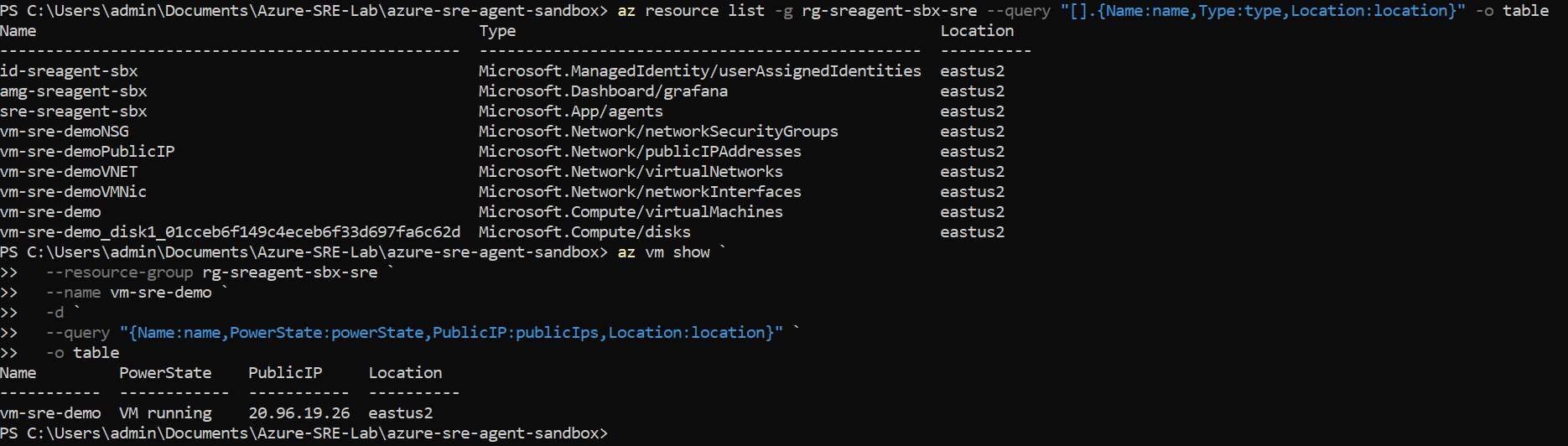Select resource name id-sreagent-sbx
The height and width of the screenshot is (446, 1568).
[69, 71]
